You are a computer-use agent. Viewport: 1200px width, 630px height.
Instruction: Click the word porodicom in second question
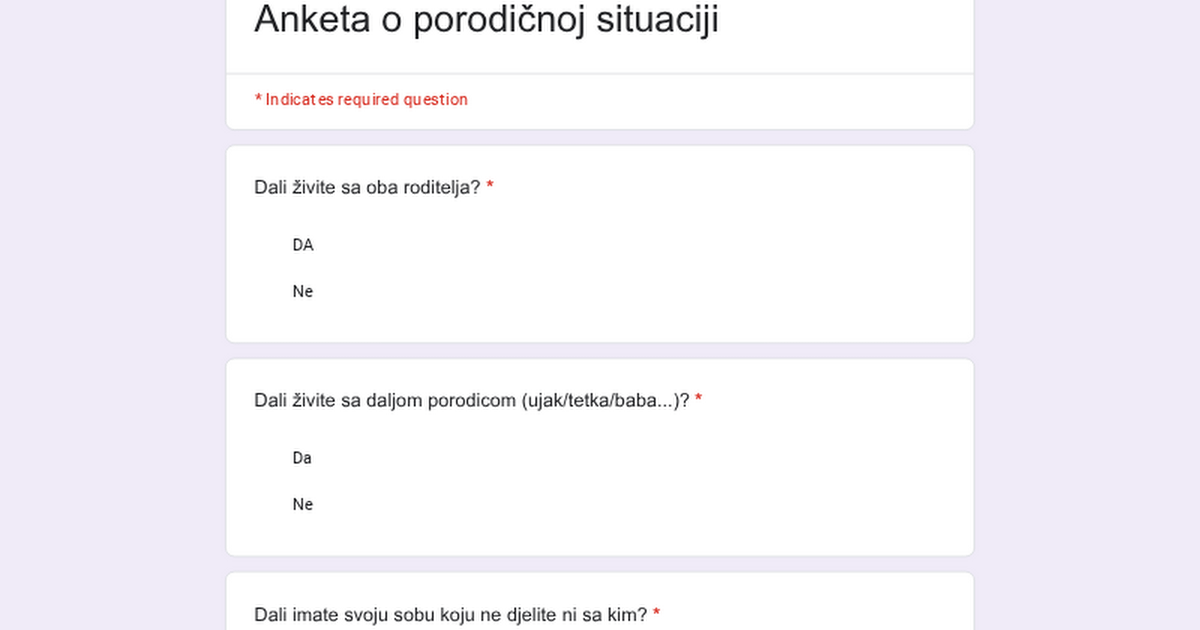(471, 401)
